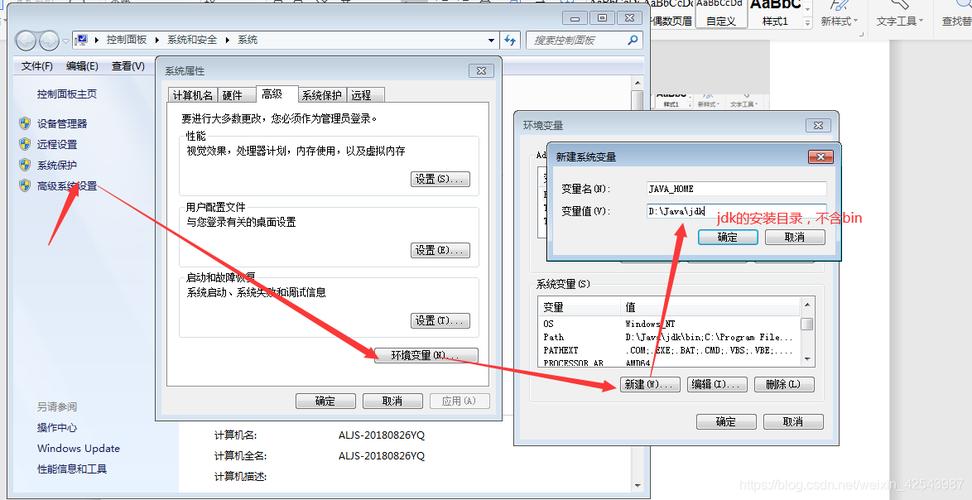
Task: Click 设置(T) for startup and recovery
Action: tap(440, 321)
